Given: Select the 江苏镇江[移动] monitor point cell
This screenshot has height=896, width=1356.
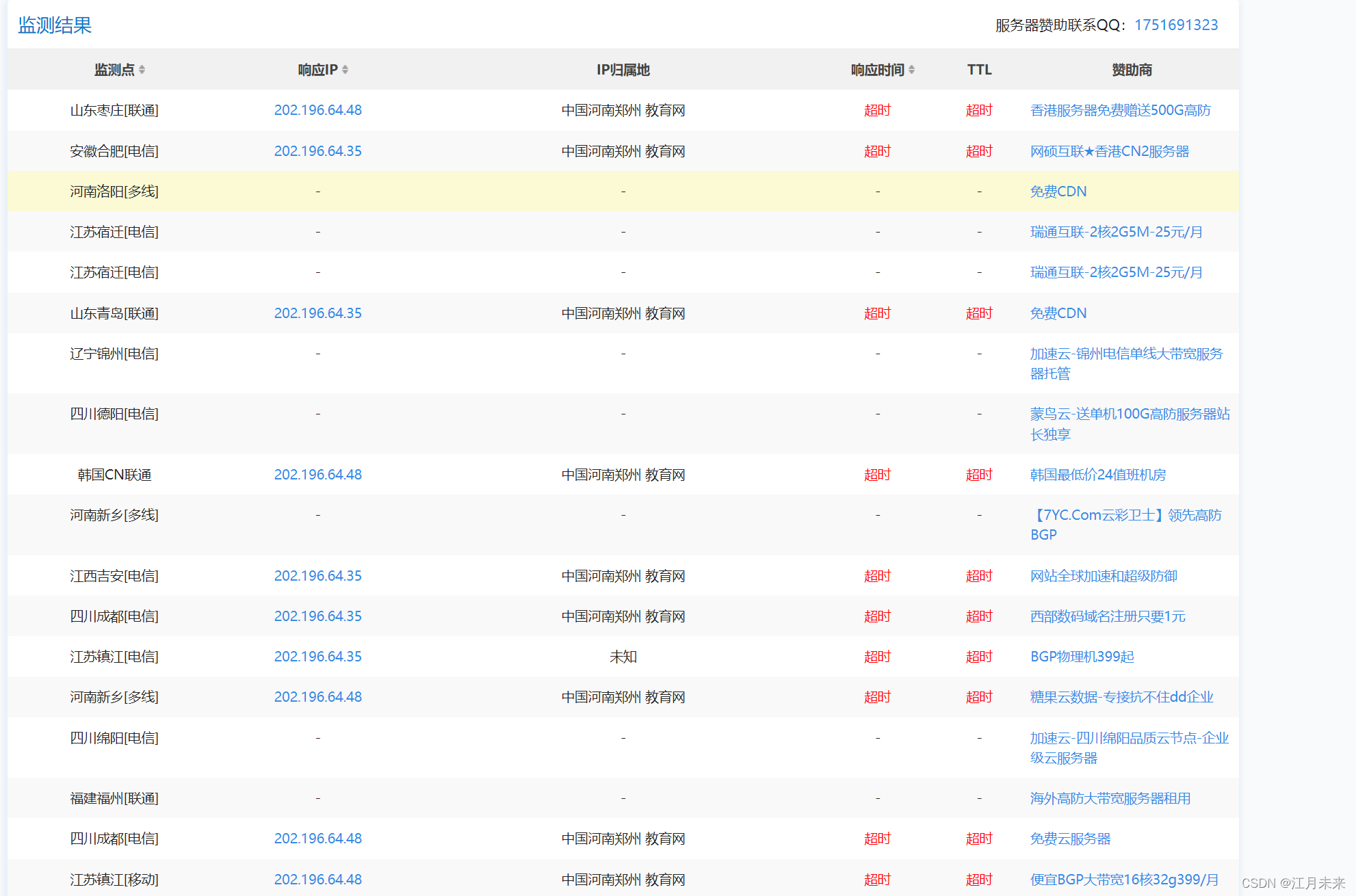Looking at the screenshot, I should [x=114, y=880].
